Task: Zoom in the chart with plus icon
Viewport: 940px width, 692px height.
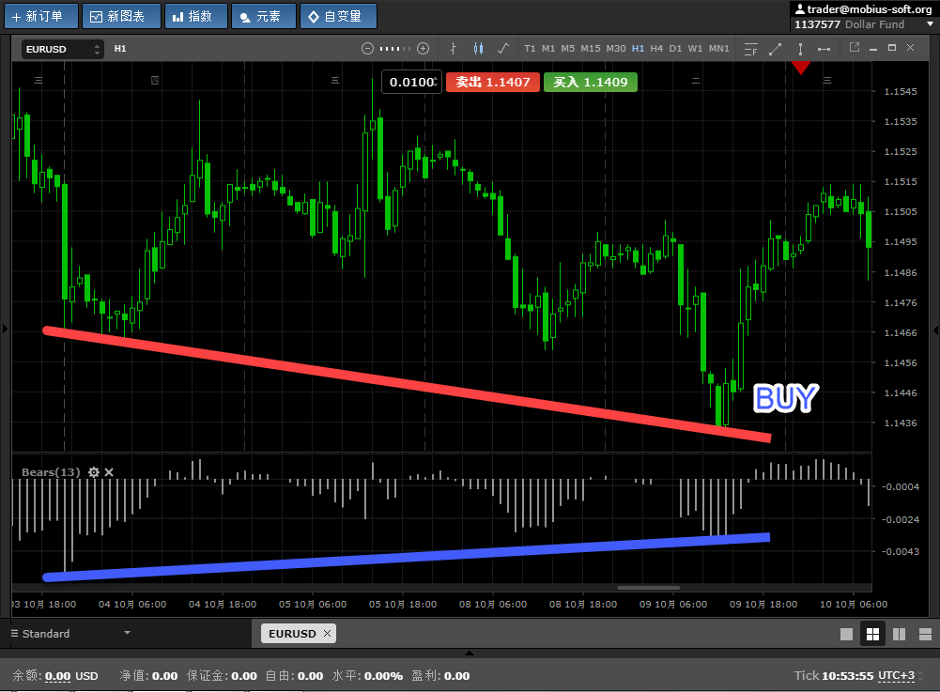Action: point(423,48)
